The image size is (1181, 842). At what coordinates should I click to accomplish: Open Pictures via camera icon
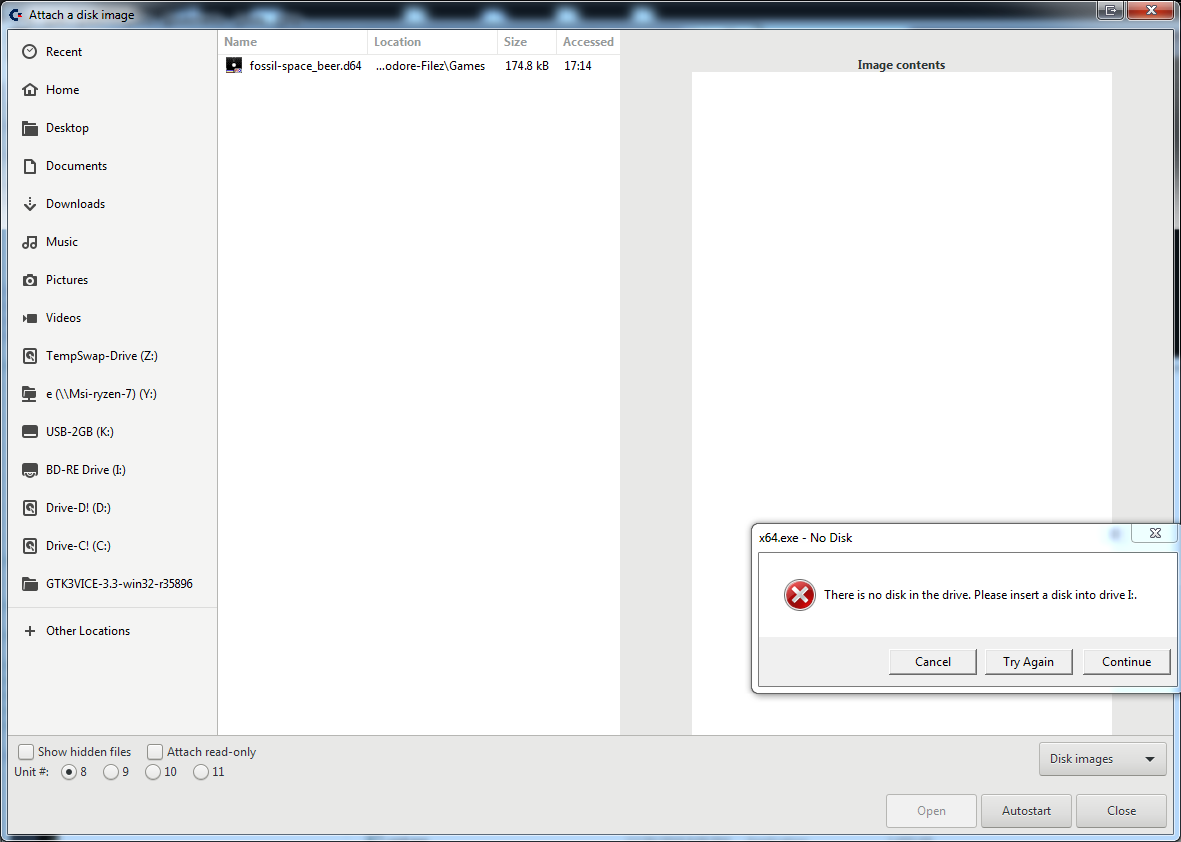tap(30, 280)
